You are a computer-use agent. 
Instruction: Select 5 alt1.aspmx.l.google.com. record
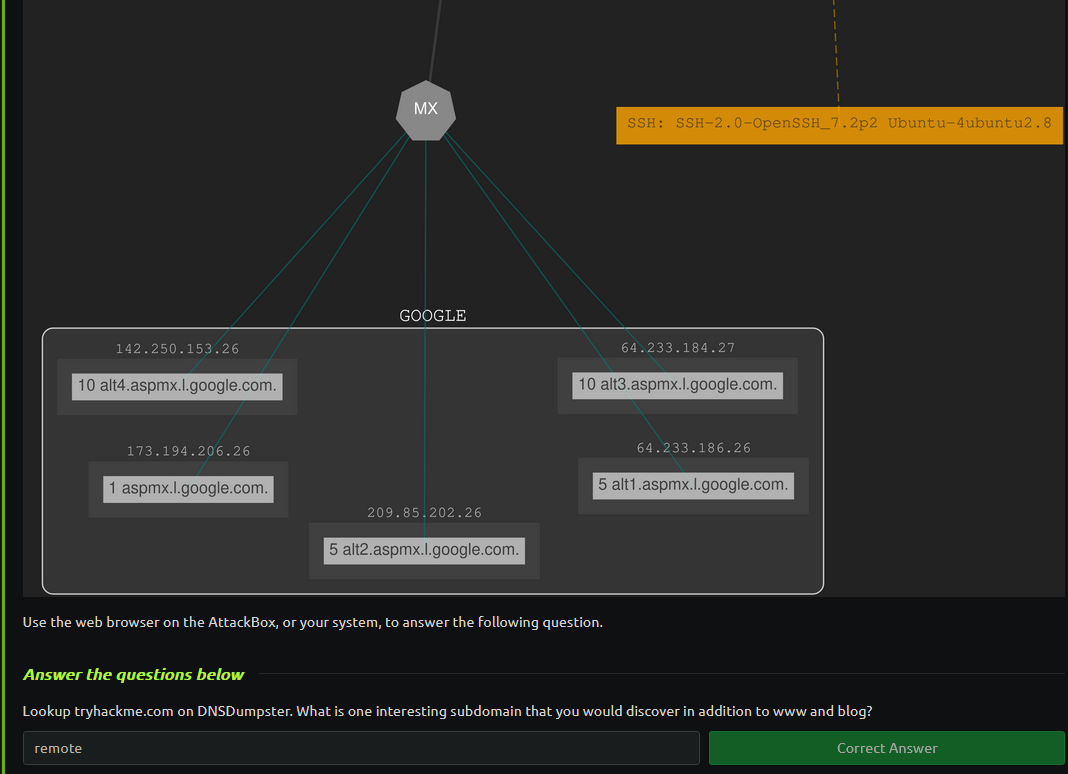point(693,486)
